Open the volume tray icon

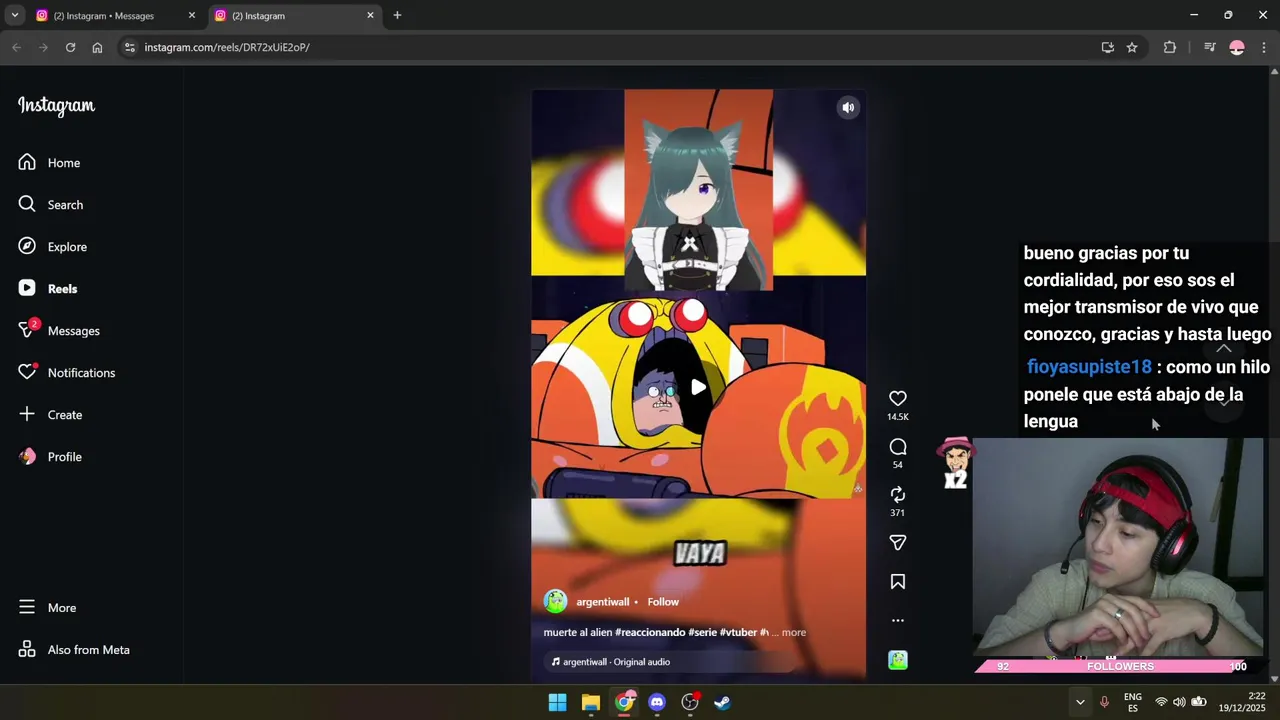click(x=1179, y=702)
